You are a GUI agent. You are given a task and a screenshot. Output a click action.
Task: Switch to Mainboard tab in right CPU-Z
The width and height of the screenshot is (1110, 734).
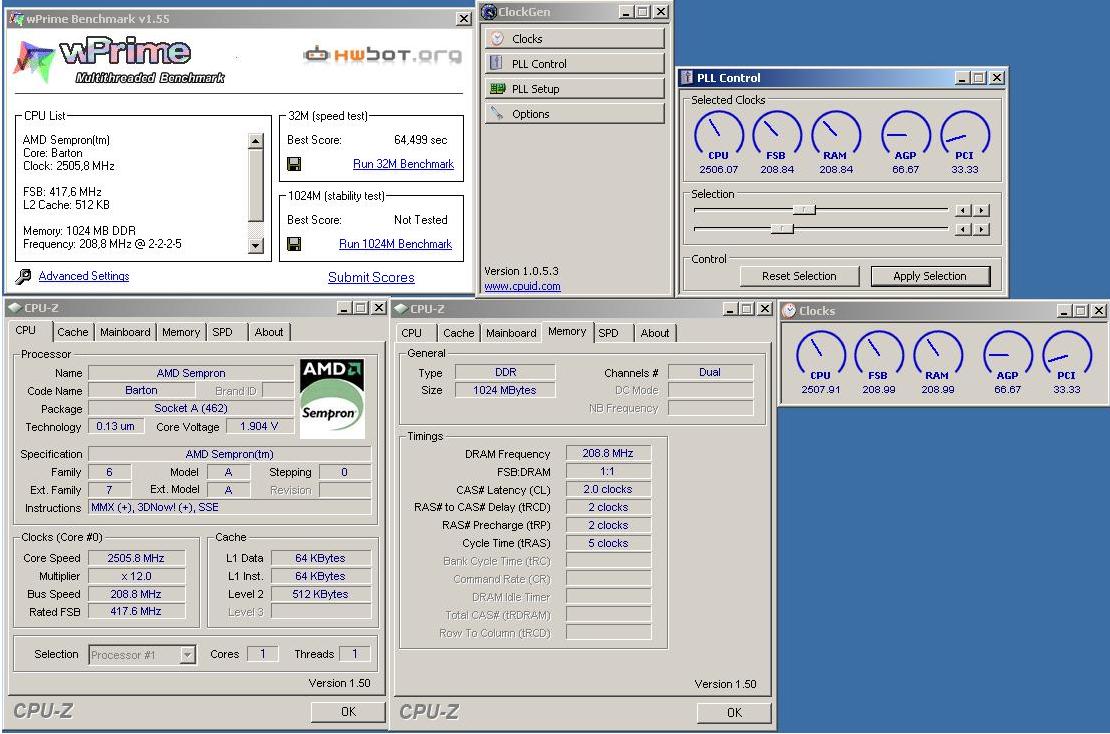click(511, 333)
